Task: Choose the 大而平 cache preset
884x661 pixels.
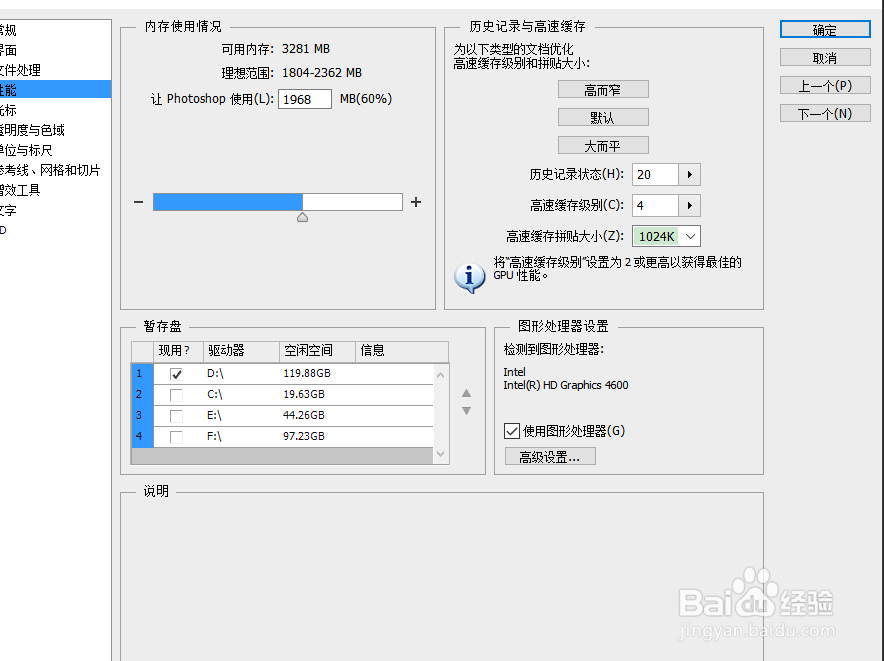Action: point(603,146)
